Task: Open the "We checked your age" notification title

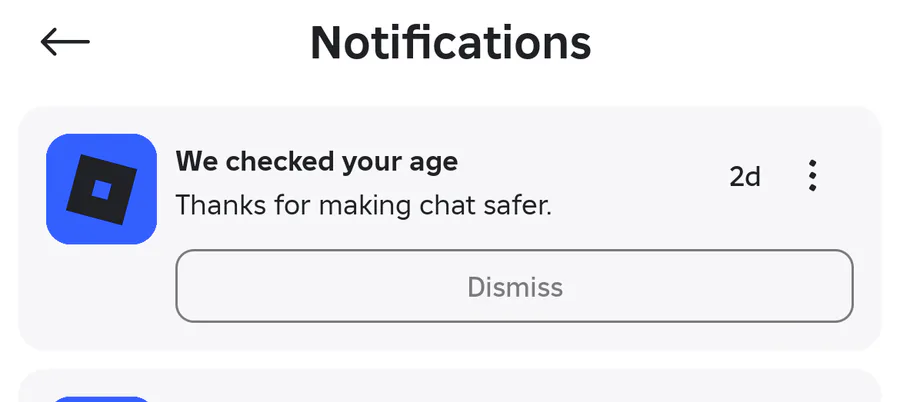Action: pyautogui.click(x=316, y=161)
